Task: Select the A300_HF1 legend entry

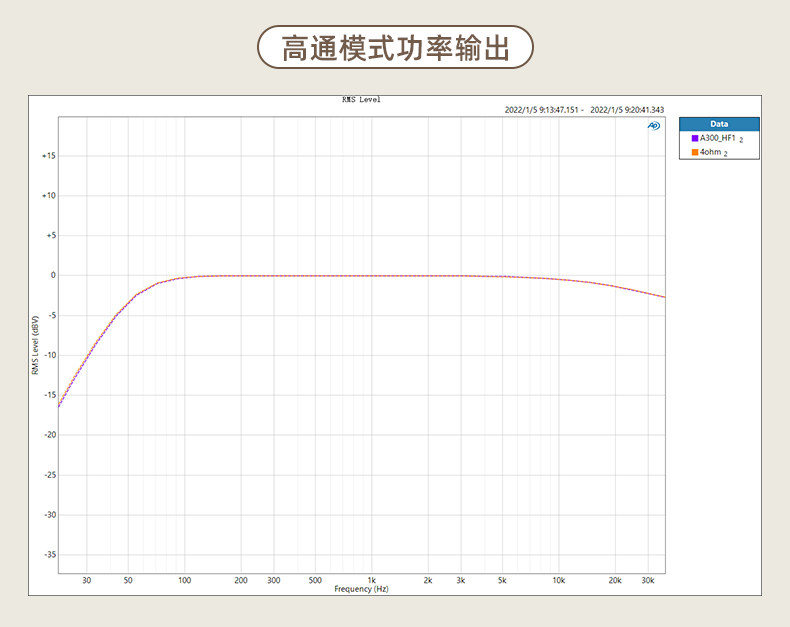Action: (718, 138)
